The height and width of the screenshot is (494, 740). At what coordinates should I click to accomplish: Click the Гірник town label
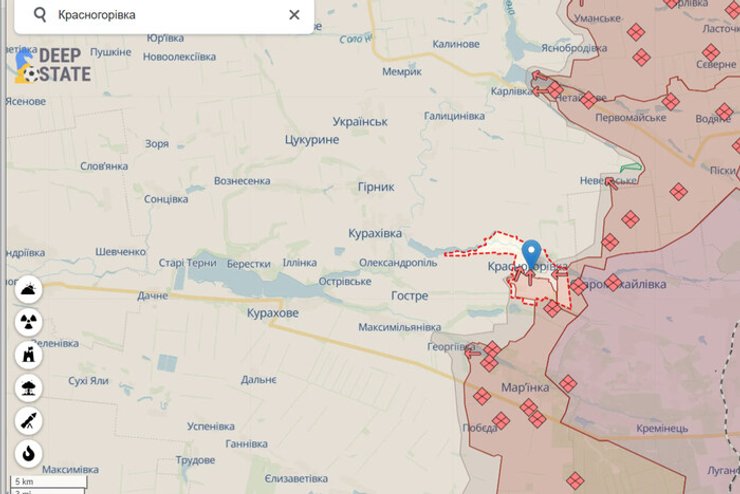click(x=376, y=187)
